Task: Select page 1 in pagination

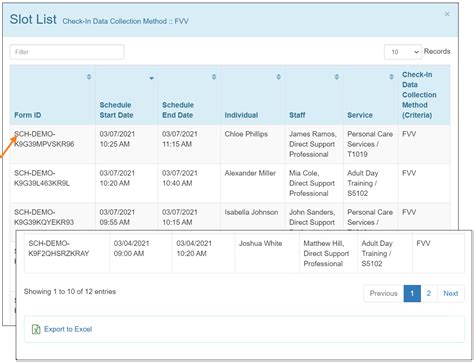Action: [412, 293]
